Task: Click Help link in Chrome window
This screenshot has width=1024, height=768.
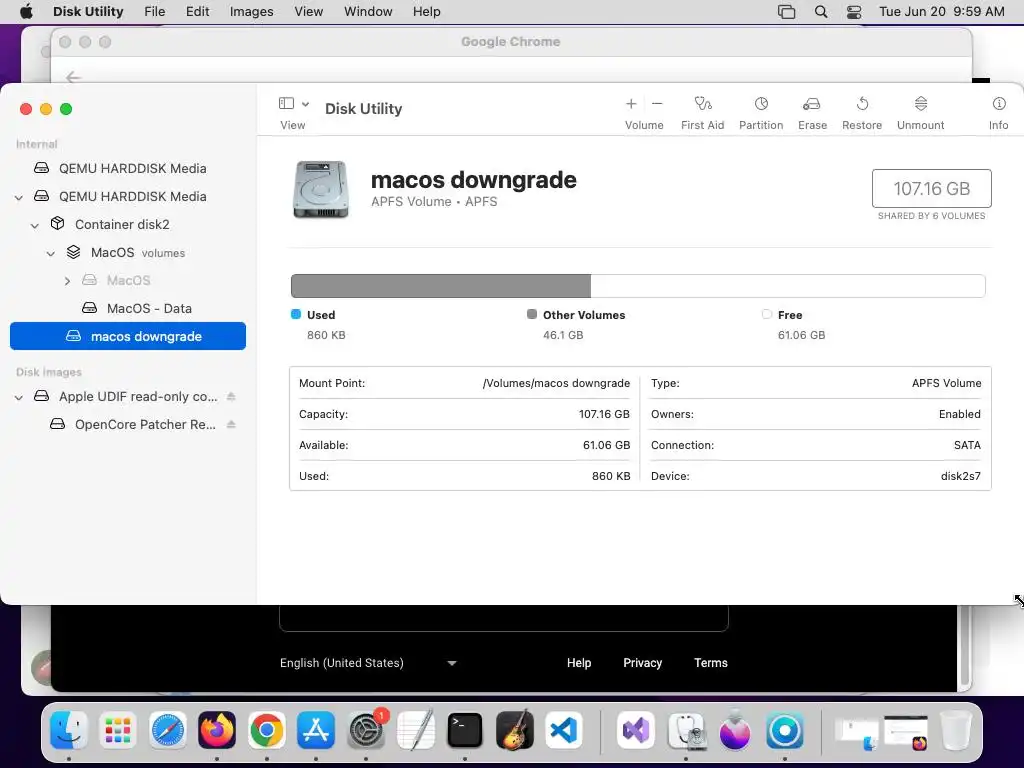Action: (579, 663)
